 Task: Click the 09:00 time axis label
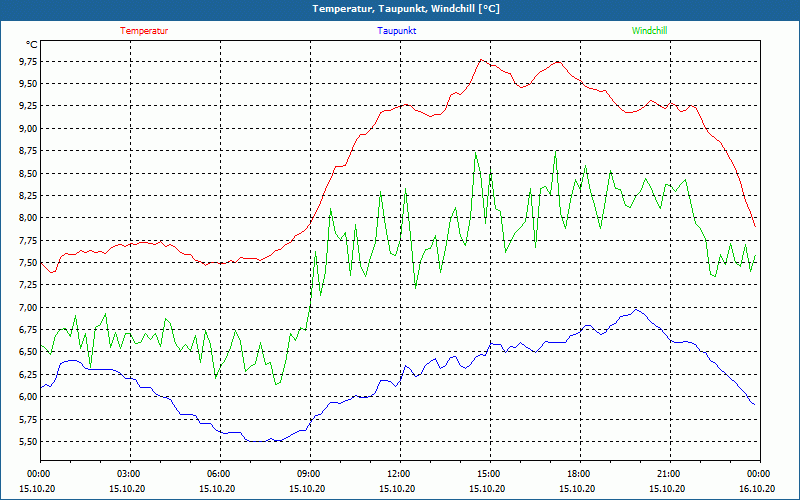(x=310, y=473)
